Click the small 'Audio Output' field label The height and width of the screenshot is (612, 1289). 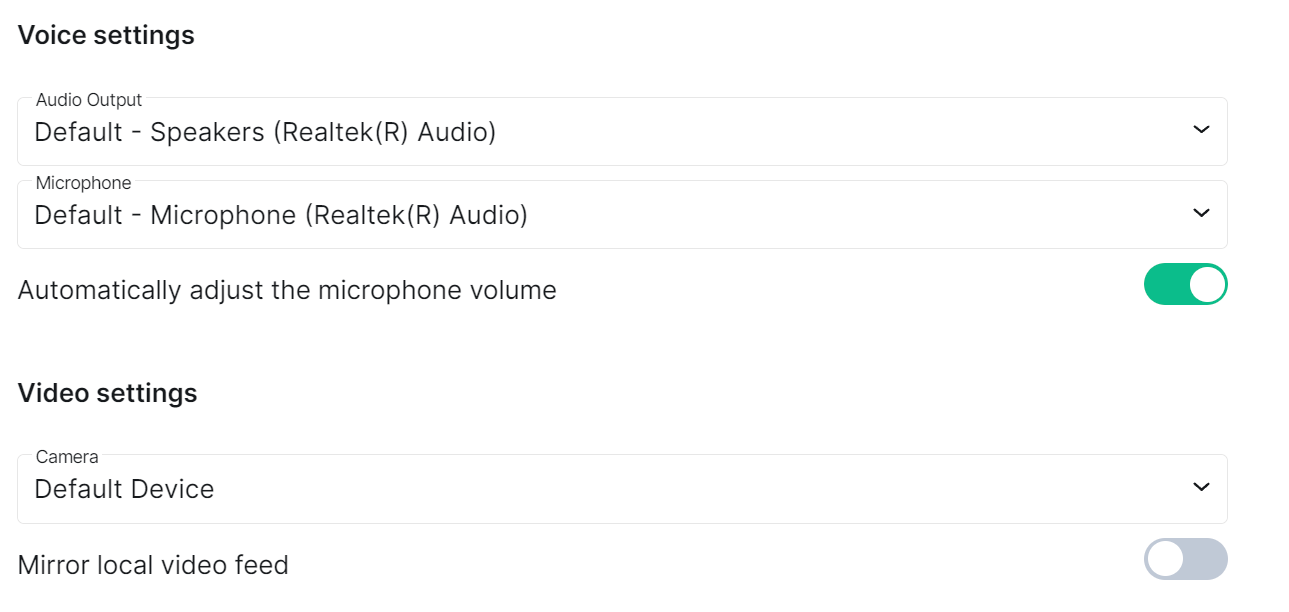pos(89,100)
